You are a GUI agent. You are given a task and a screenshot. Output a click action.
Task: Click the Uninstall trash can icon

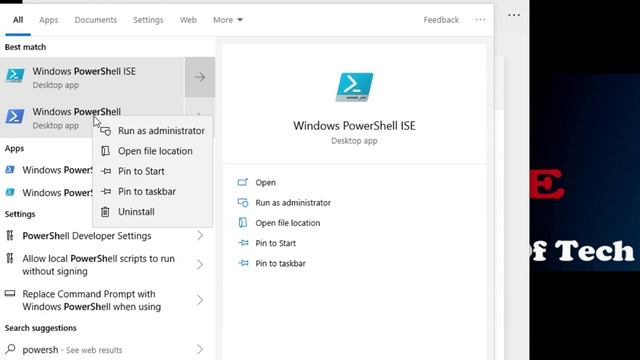pyautogui.click(x=105, y=212)
